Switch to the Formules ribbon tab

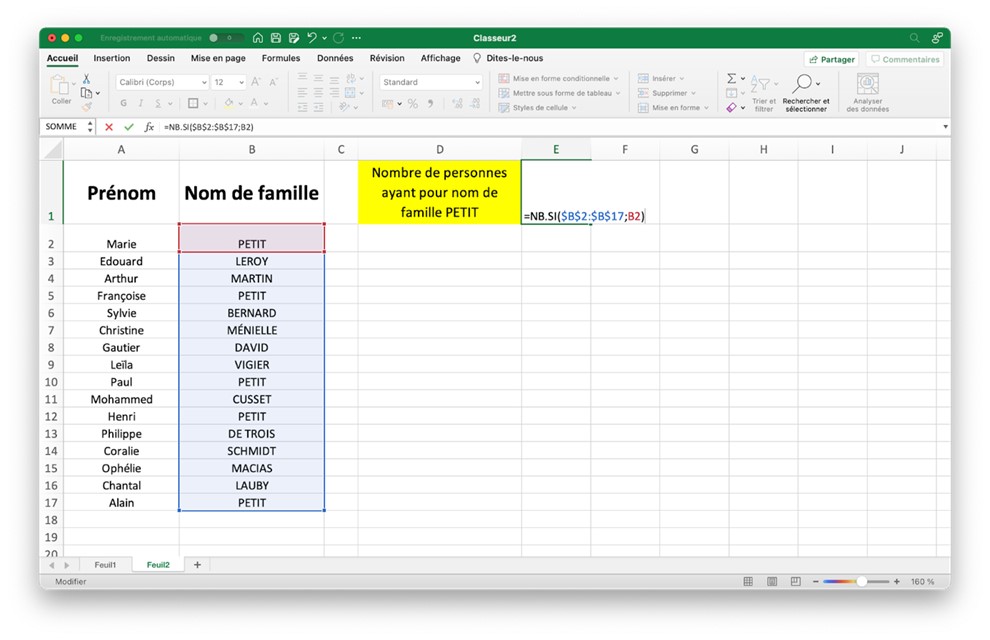point(280,58)
